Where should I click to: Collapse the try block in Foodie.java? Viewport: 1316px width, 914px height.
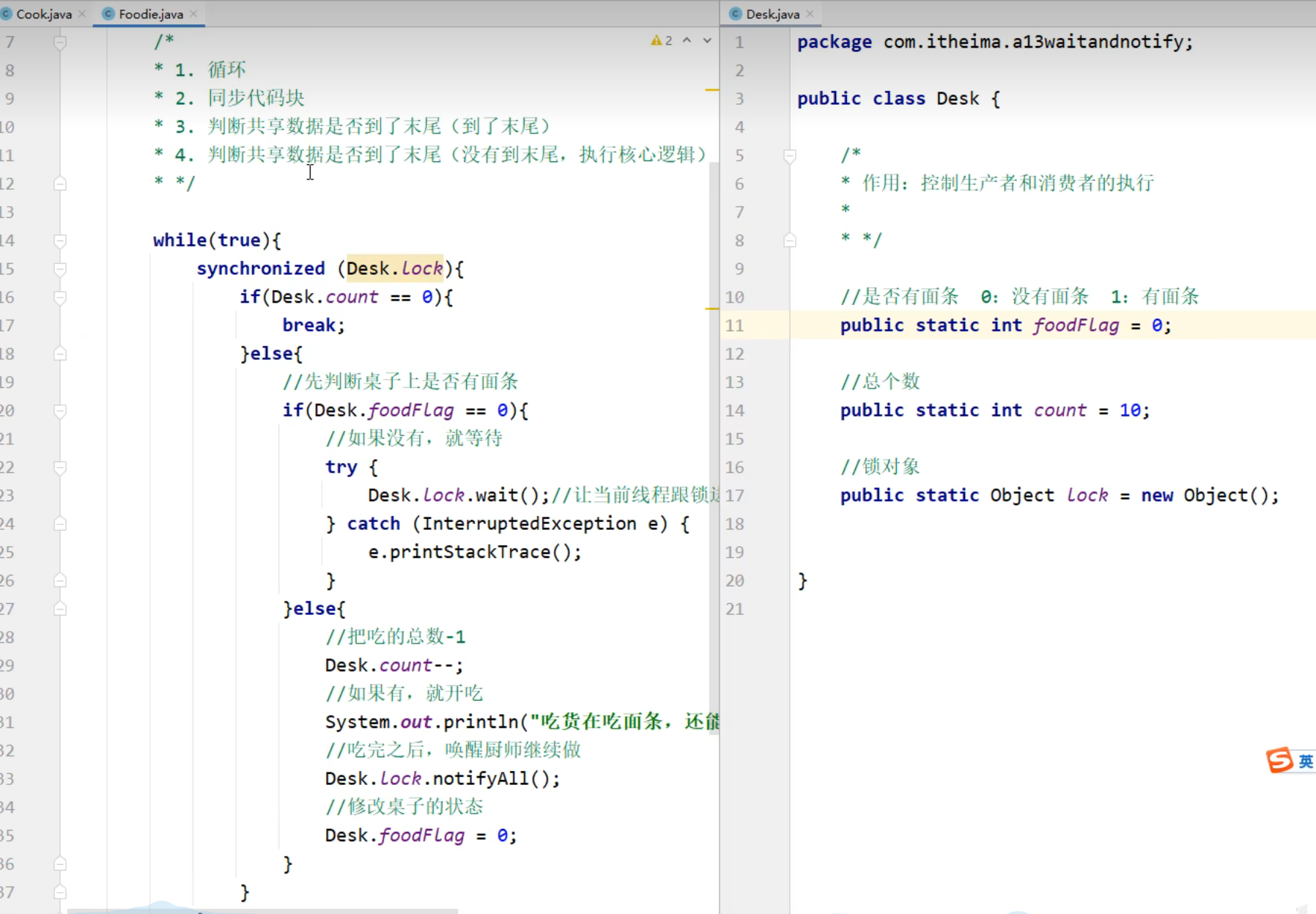pyautogui.click(x=60, y=468)
